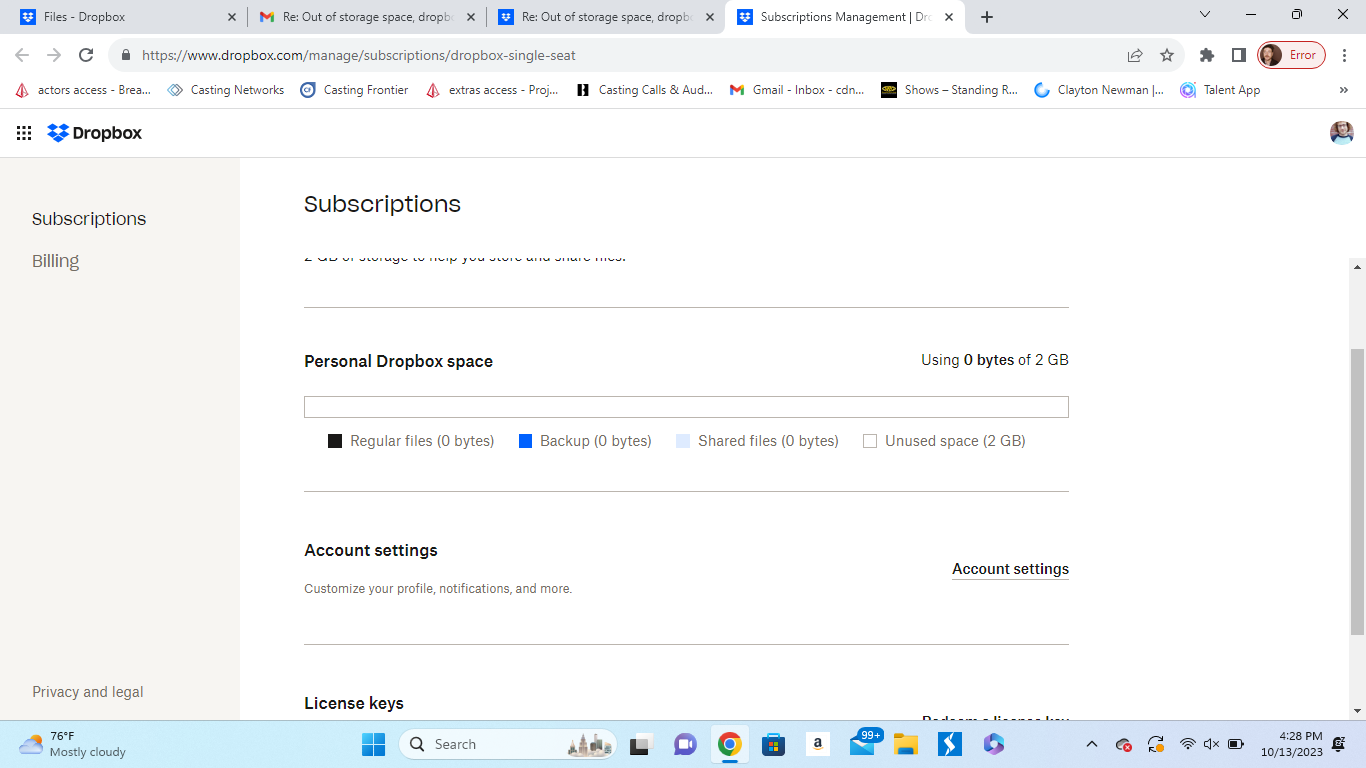
Task: Open Task View on the taskbar
Action: [640, 744]
